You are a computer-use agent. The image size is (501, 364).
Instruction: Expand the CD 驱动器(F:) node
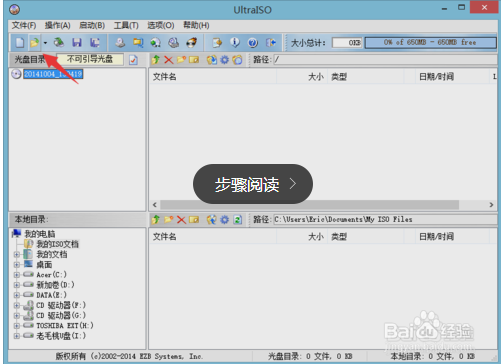tap(16, 305)
